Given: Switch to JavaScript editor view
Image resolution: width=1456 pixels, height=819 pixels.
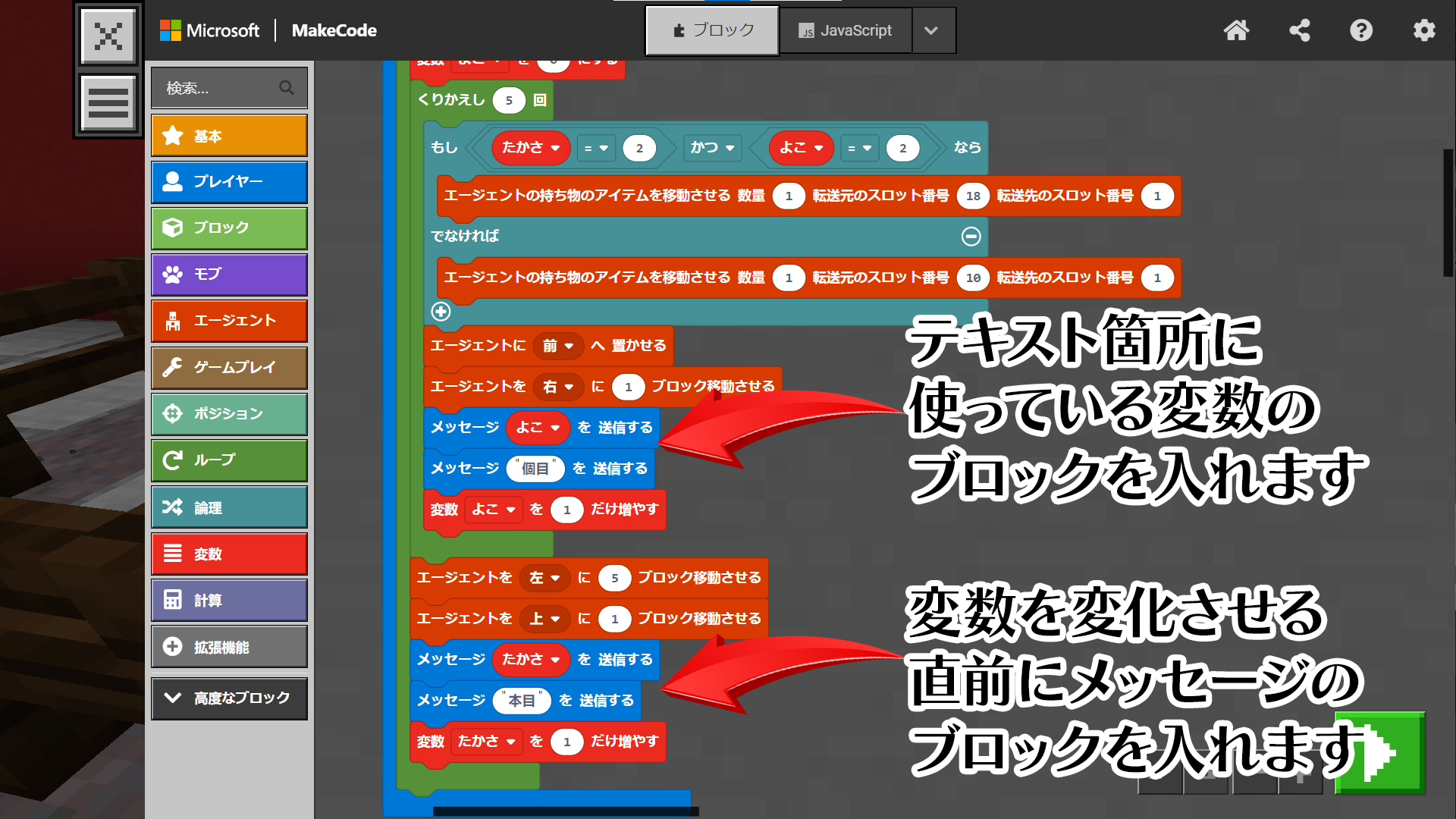Looking at the screenshot, I should (x=845, y=30).
